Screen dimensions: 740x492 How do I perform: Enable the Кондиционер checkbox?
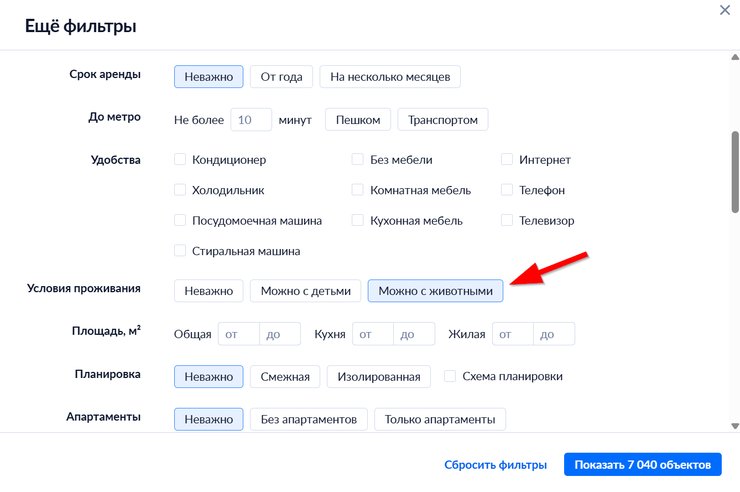pos(180,160)
